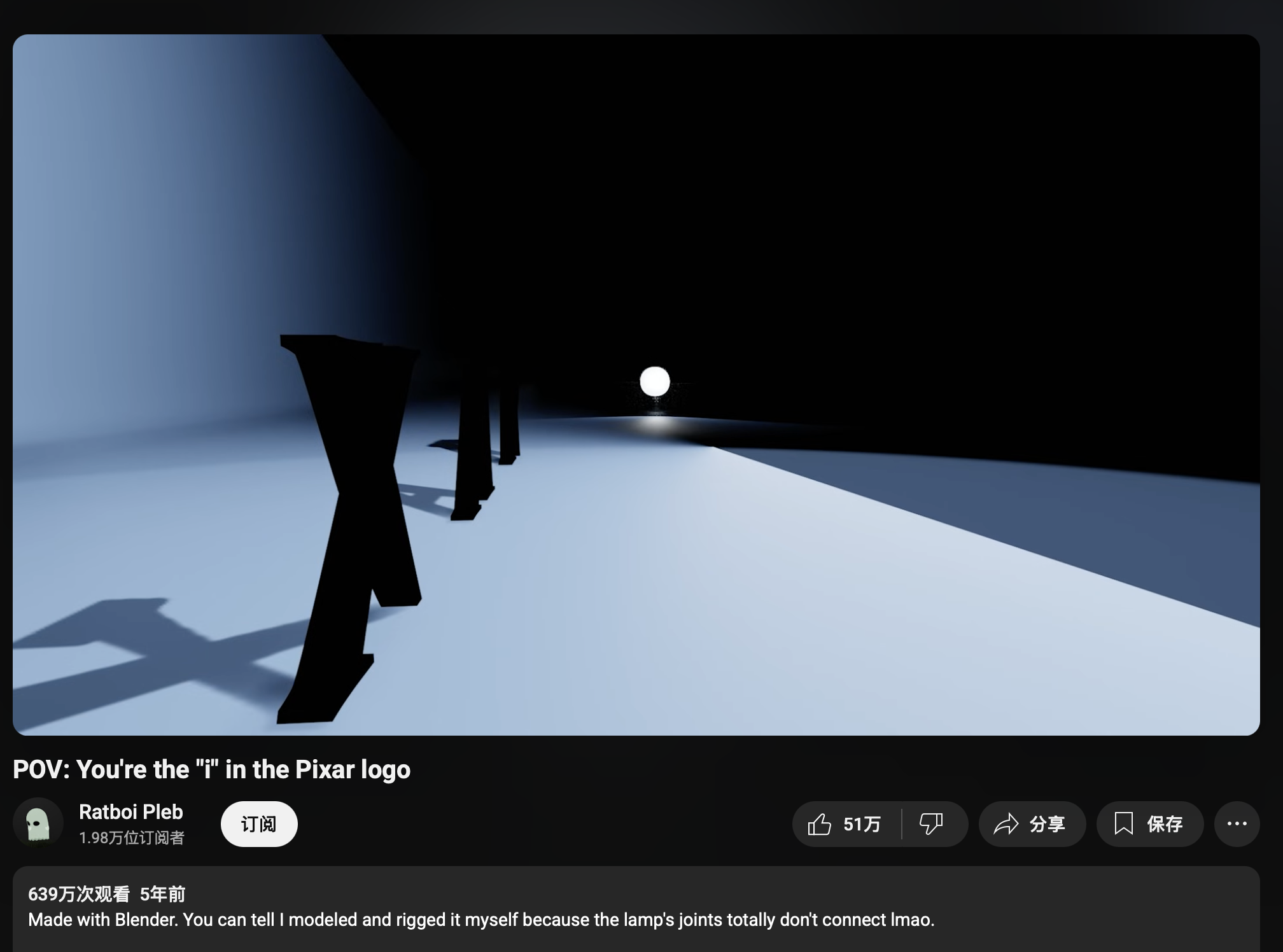Click the 分享 share label

click(x=1047, y=824)
